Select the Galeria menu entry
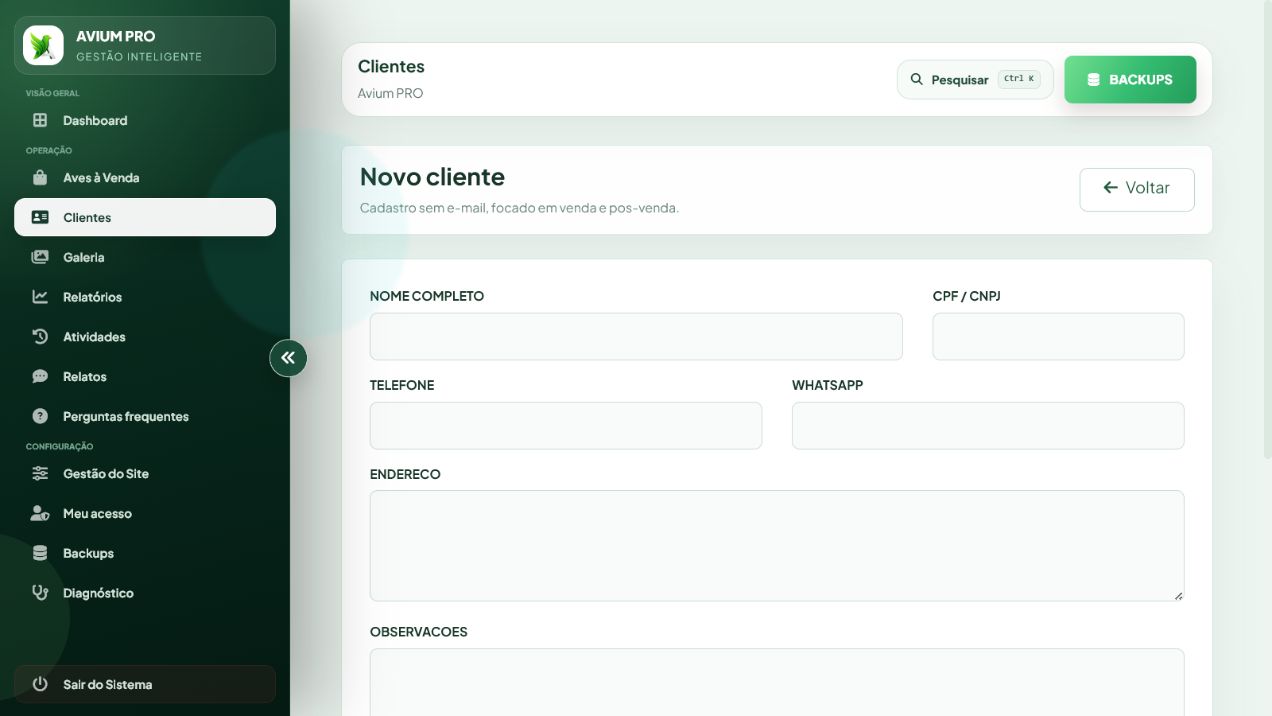The image size is (1272, 716). point(145,257)
